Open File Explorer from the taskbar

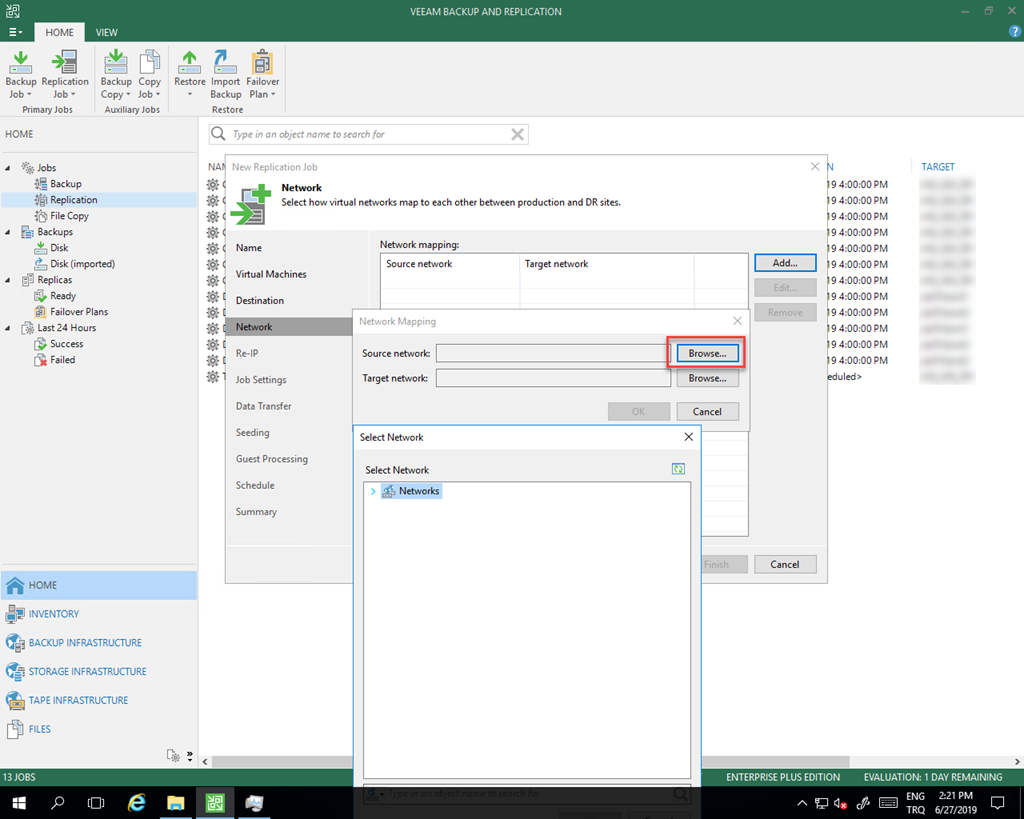coord(176,803)
